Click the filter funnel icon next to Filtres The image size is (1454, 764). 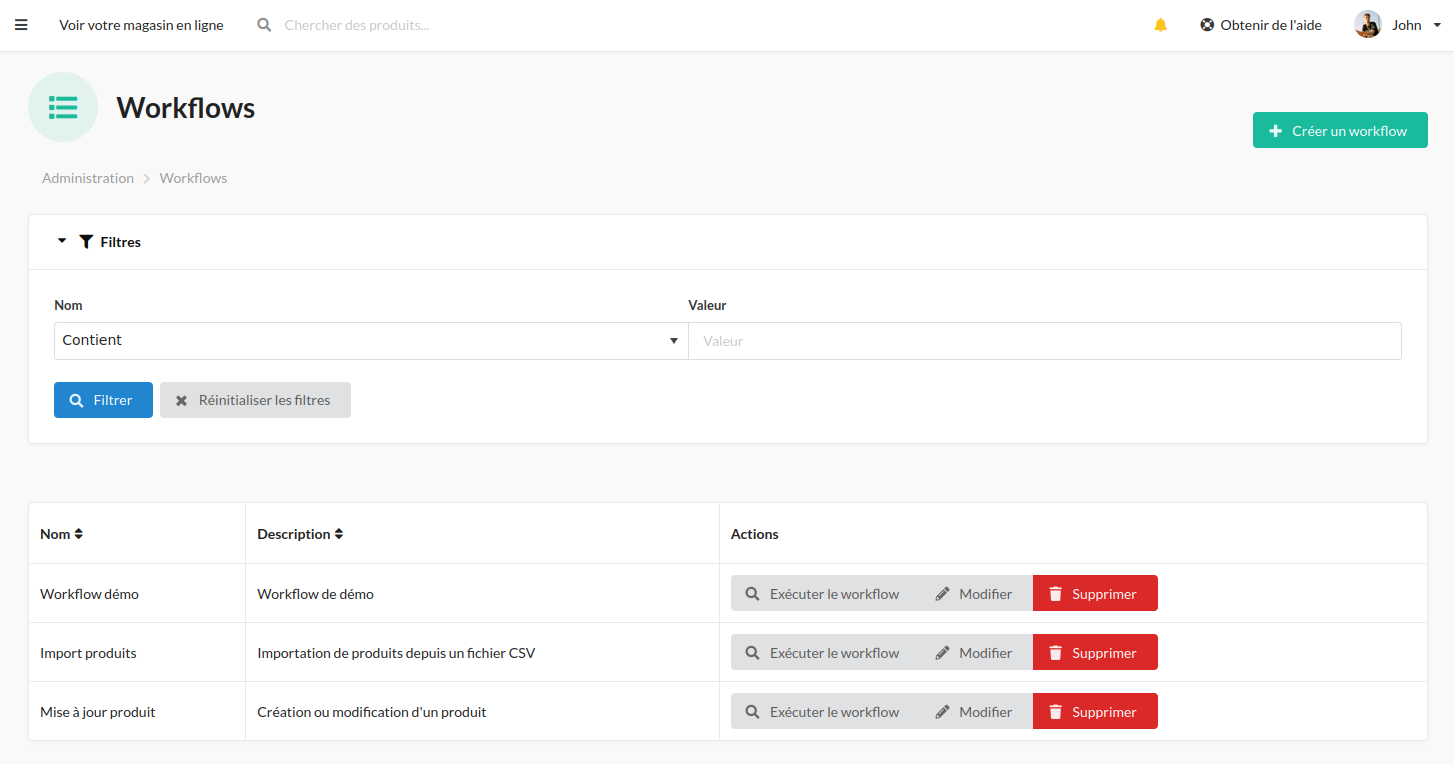click(x=86, y=241)
